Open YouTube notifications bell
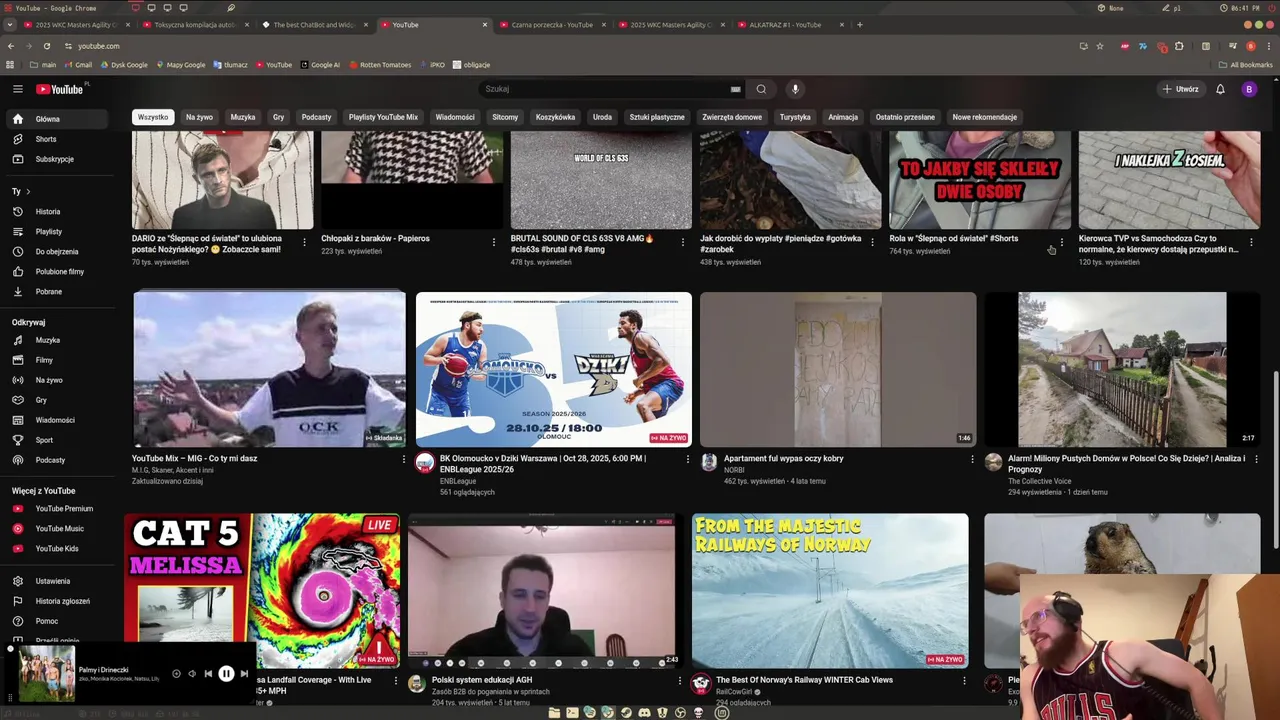The image size is (1280, 720). pos(1220,89)
